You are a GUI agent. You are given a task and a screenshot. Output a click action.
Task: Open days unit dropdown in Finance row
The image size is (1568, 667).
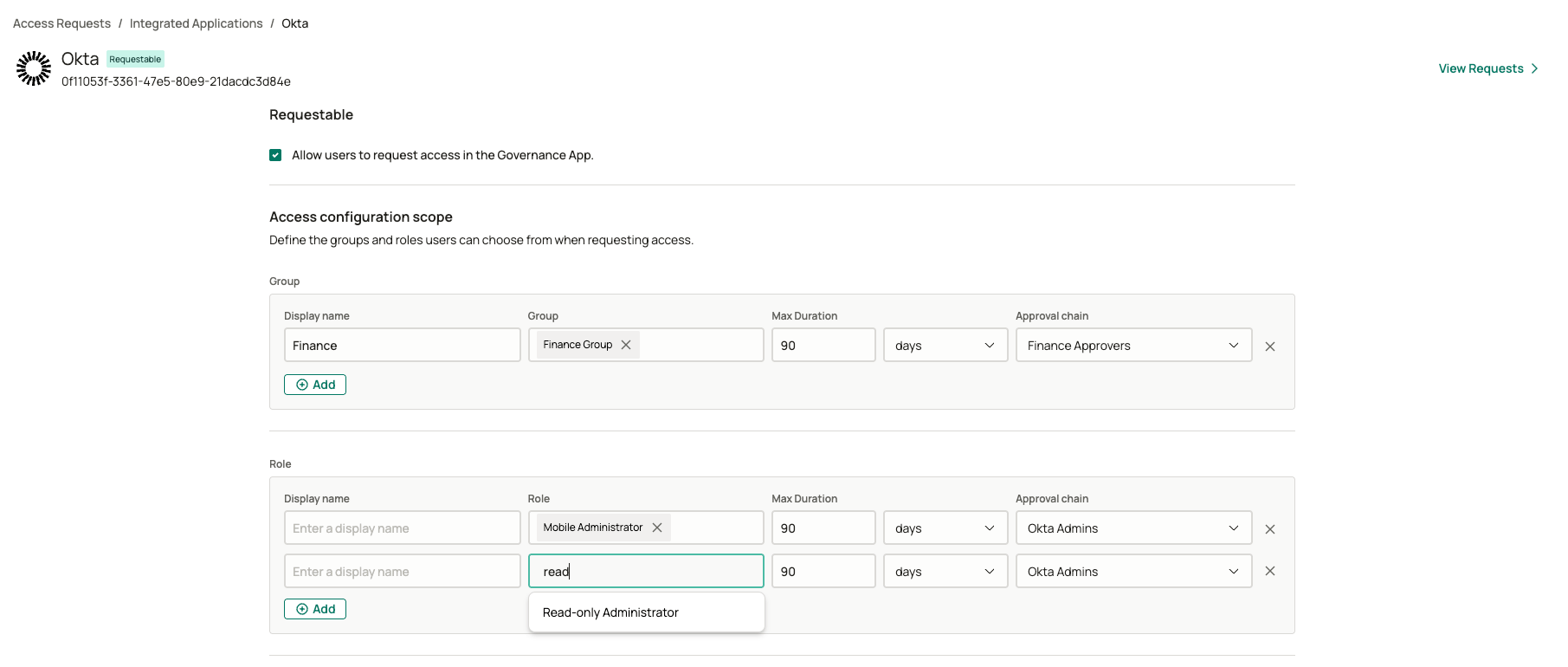point(945,345)
